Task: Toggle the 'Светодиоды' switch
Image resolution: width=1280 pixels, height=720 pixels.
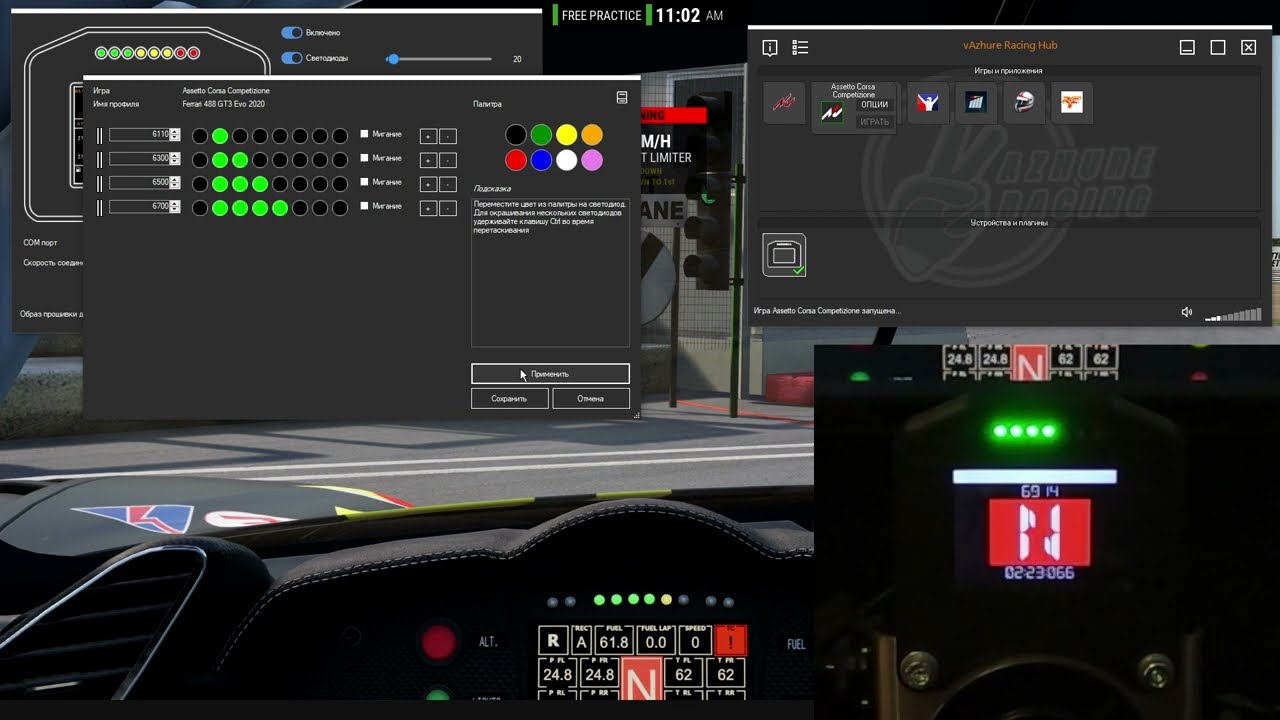Action: 292,58
